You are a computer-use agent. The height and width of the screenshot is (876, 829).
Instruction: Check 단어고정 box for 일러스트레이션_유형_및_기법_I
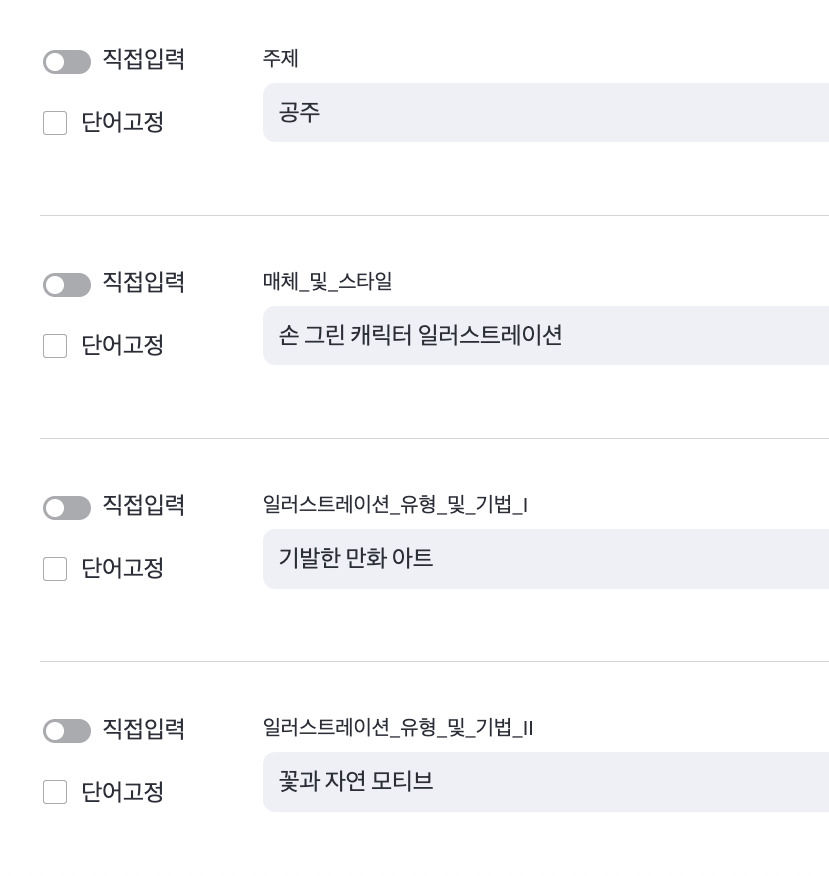[x=55, y=569]
